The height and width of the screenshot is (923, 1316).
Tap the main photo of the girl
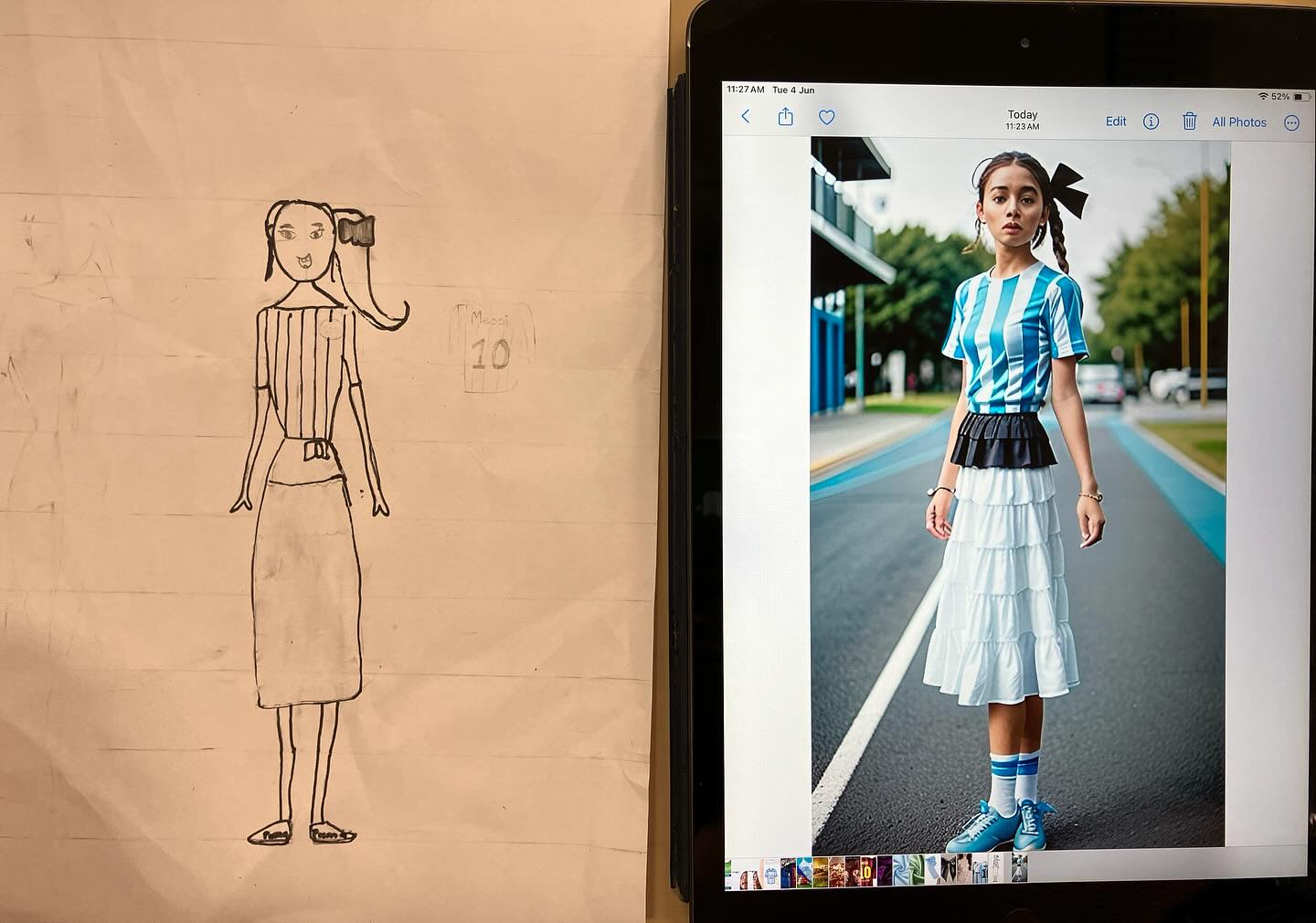1019,495
